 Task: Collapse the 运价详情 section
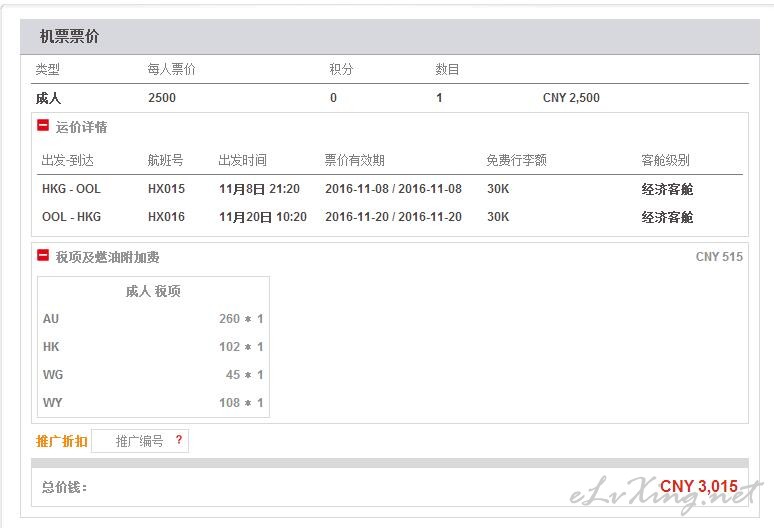[x=43, y=125]
